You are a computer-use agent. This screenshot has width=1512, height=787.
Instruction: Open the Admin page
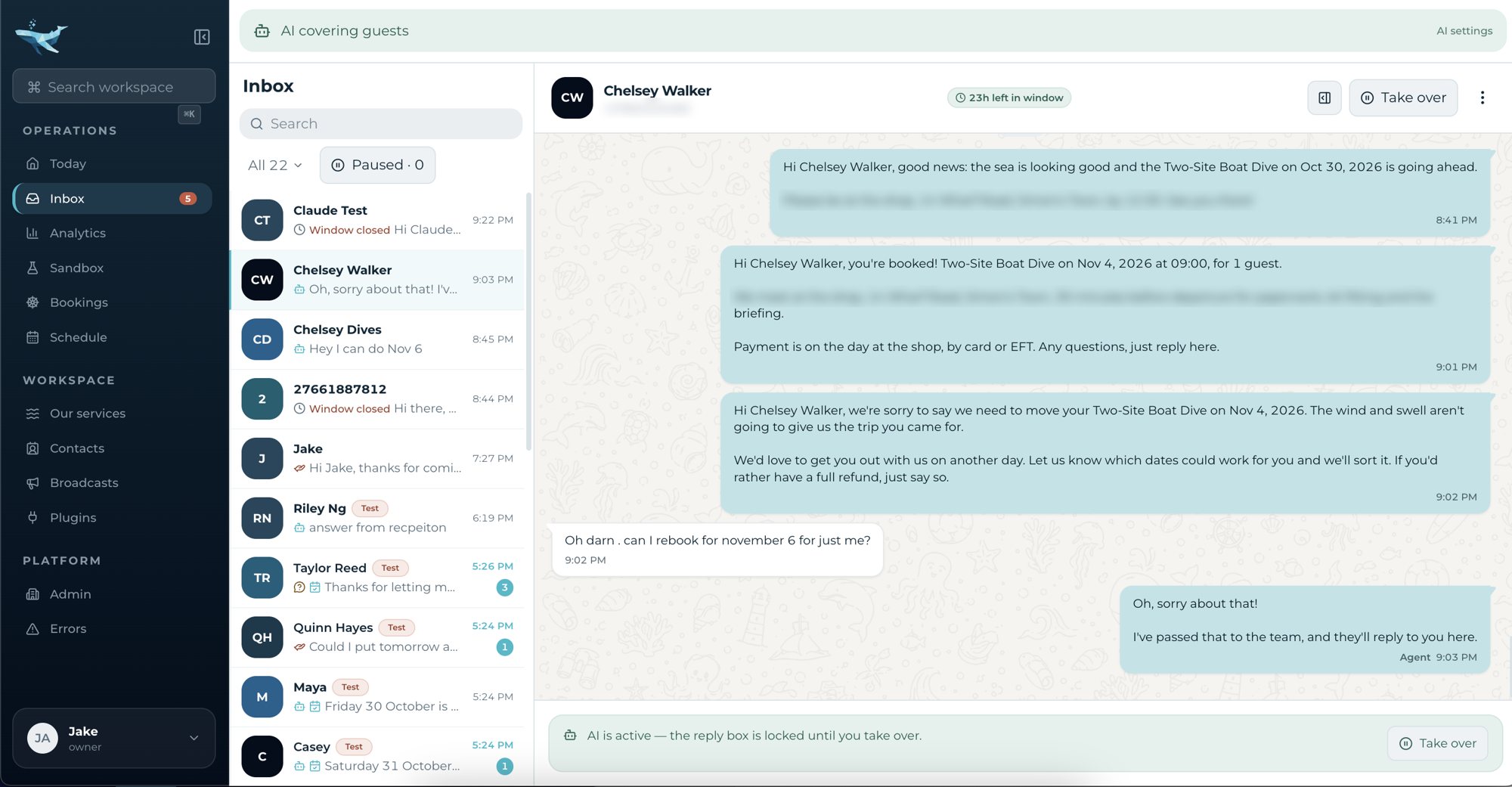pos(112,594)
